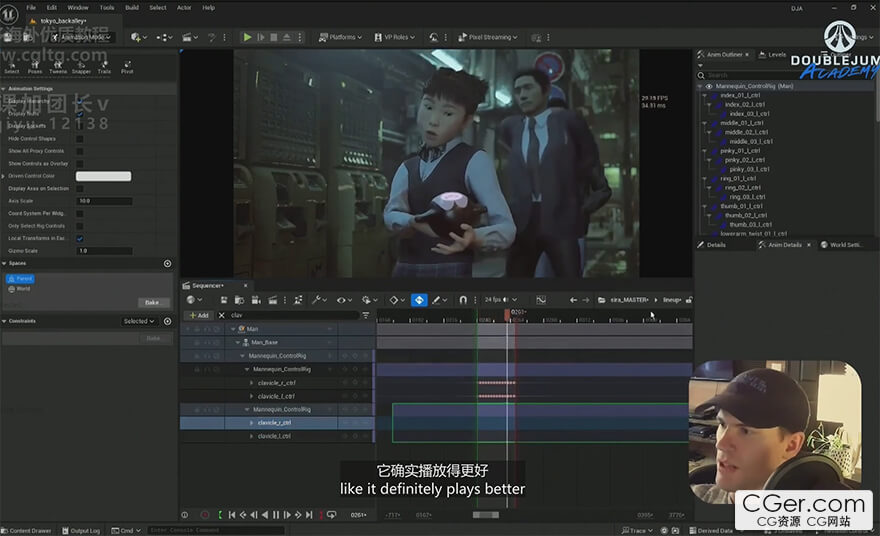The height and width of the screenshot is (536, 880).
Task: Click the Driven Control Color swatch
Action: [103, 176]
